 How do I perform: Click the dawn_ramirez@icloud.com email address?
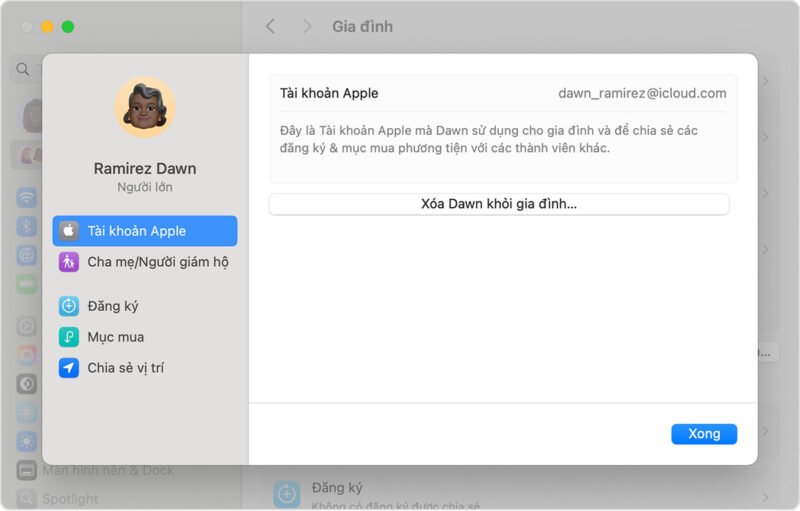point(642,93)
